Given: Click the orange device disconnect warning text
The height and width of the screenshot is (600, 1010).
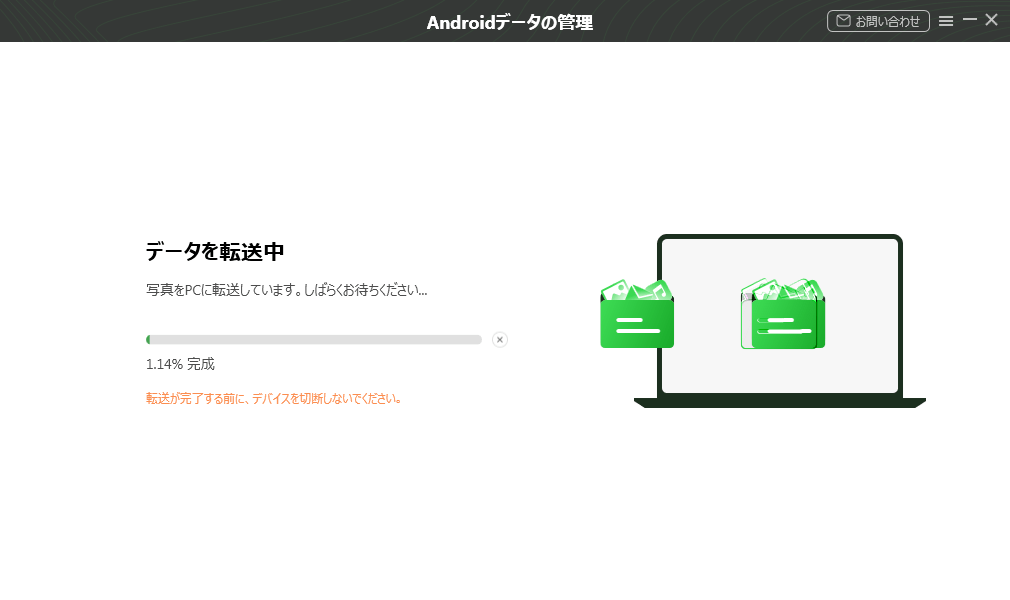Looking at the screenshot, I should (x=274, y=398).
